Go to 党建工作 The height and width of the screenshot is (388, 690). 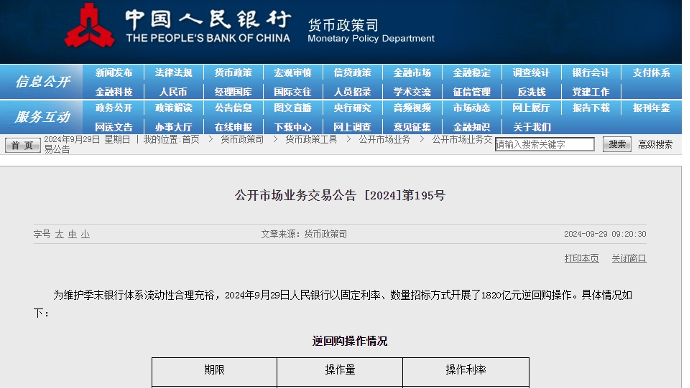tap(591, 92)
